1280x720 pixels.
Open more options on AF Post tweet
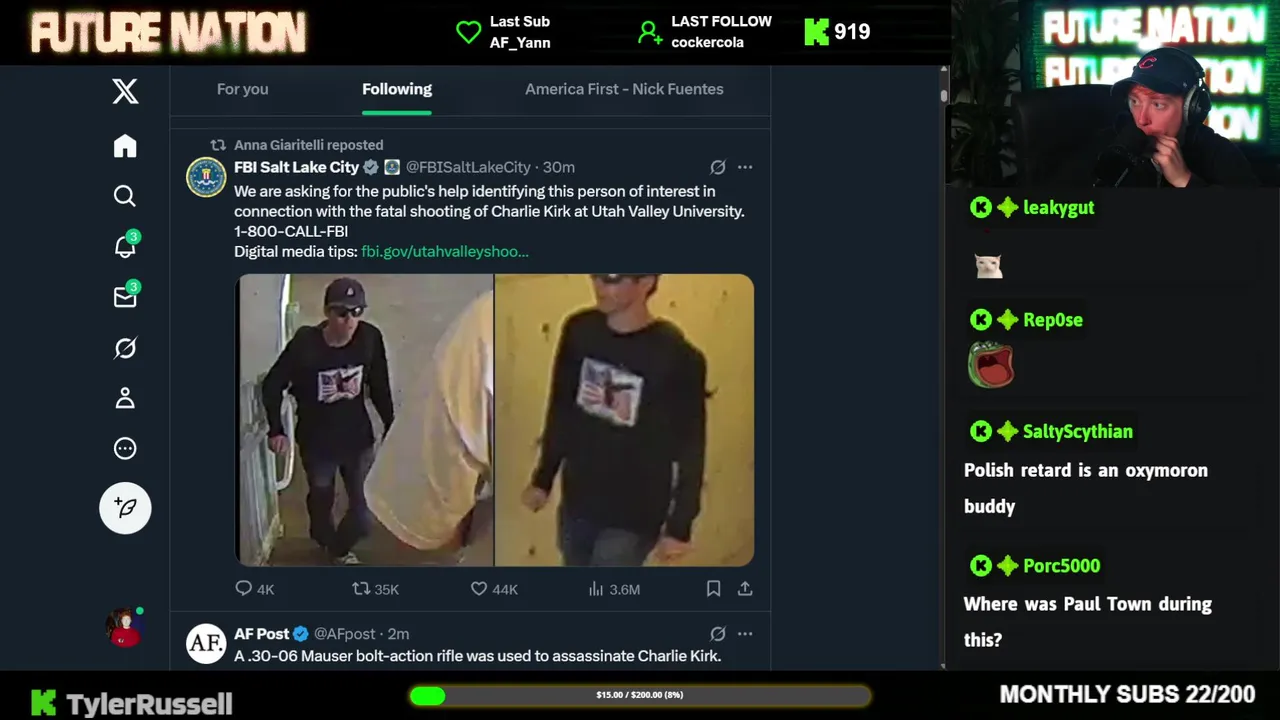tap(745, 634)
